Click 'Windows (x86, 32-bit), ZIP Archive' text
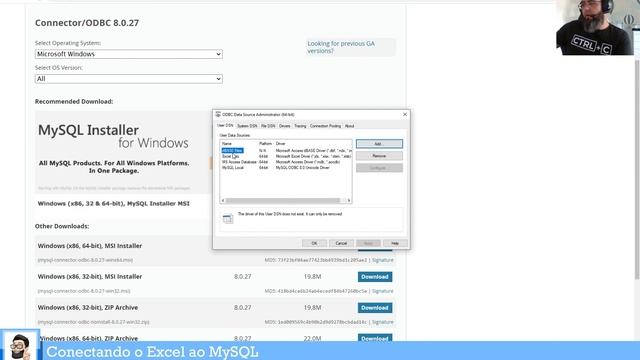The height and width of the screenshot is (360, 640). pyautogui.click(x=88, y=307)
